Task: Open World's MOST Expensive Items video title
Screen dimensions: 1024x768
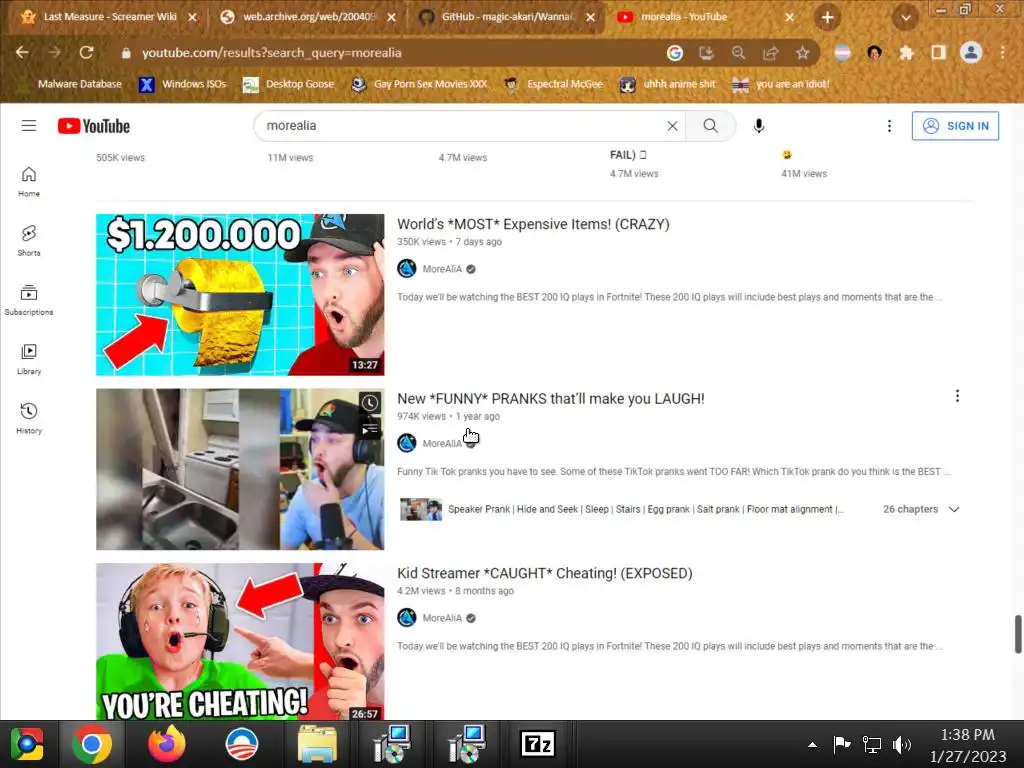Action: pyautogui.click(x=533, y=224)
